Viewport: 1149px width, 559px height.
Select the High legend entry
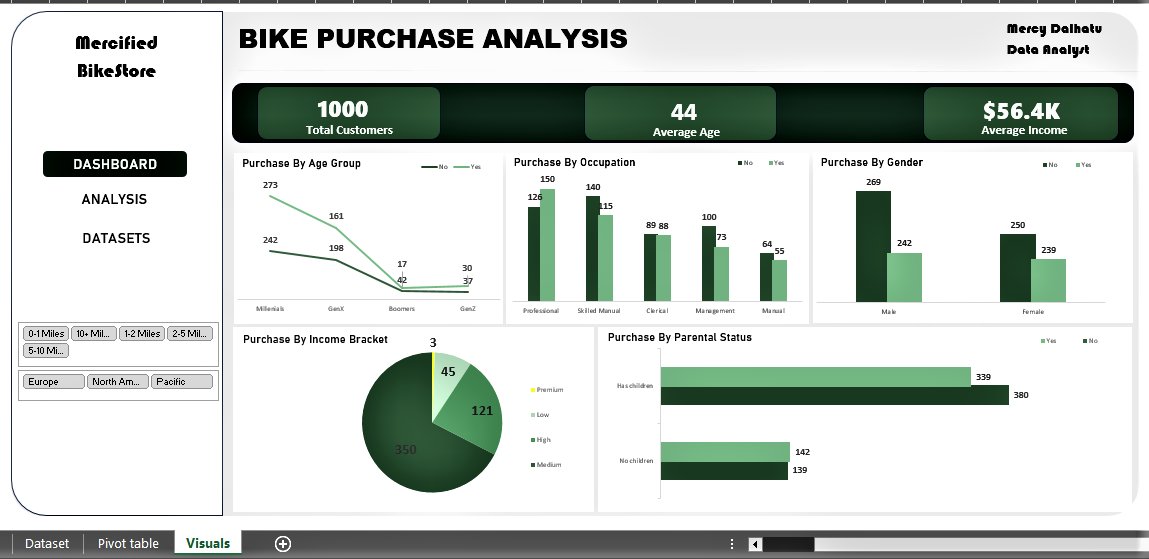540,440
